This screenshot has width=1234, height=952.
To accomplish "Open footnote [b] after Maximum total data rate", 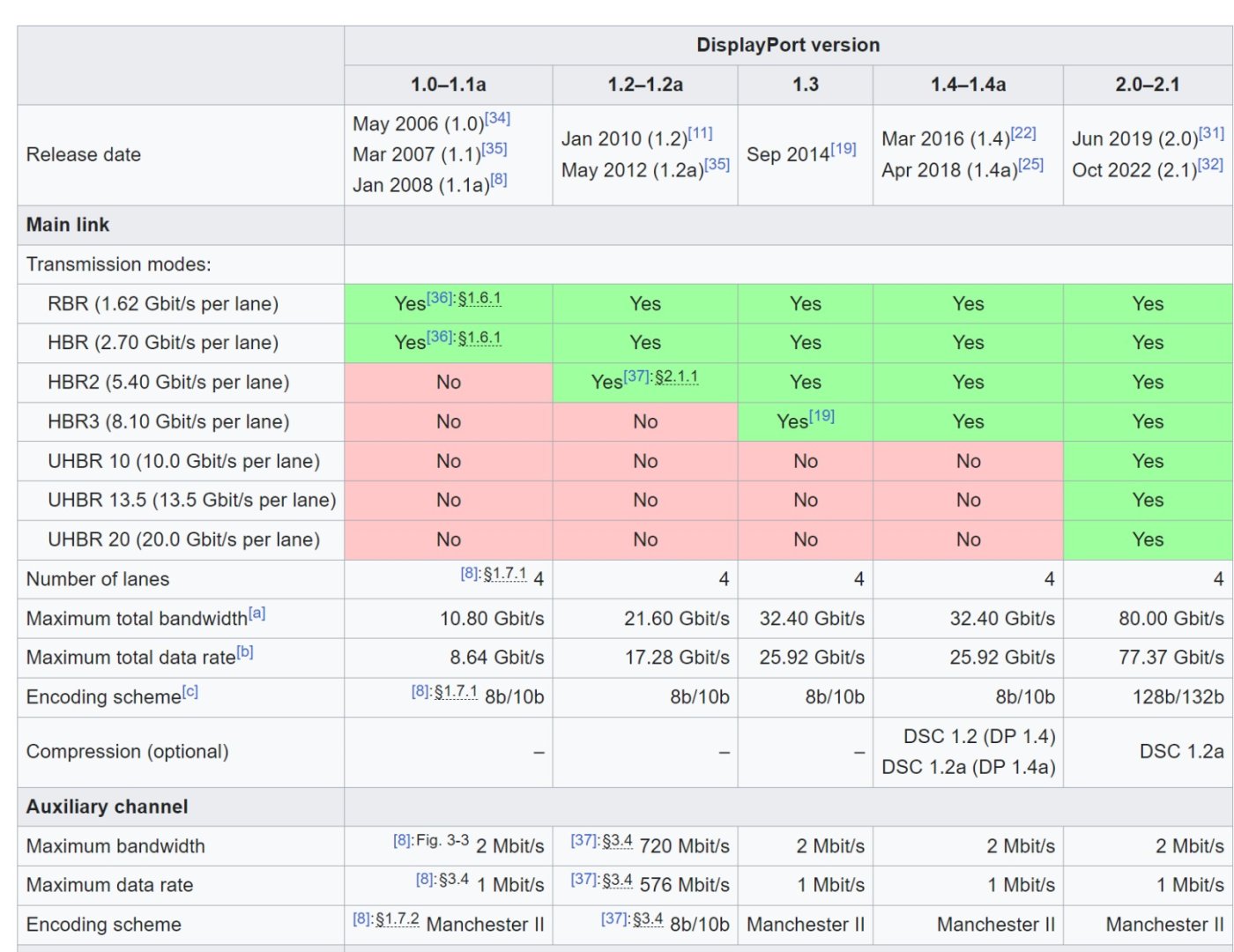I will point(245,652).
